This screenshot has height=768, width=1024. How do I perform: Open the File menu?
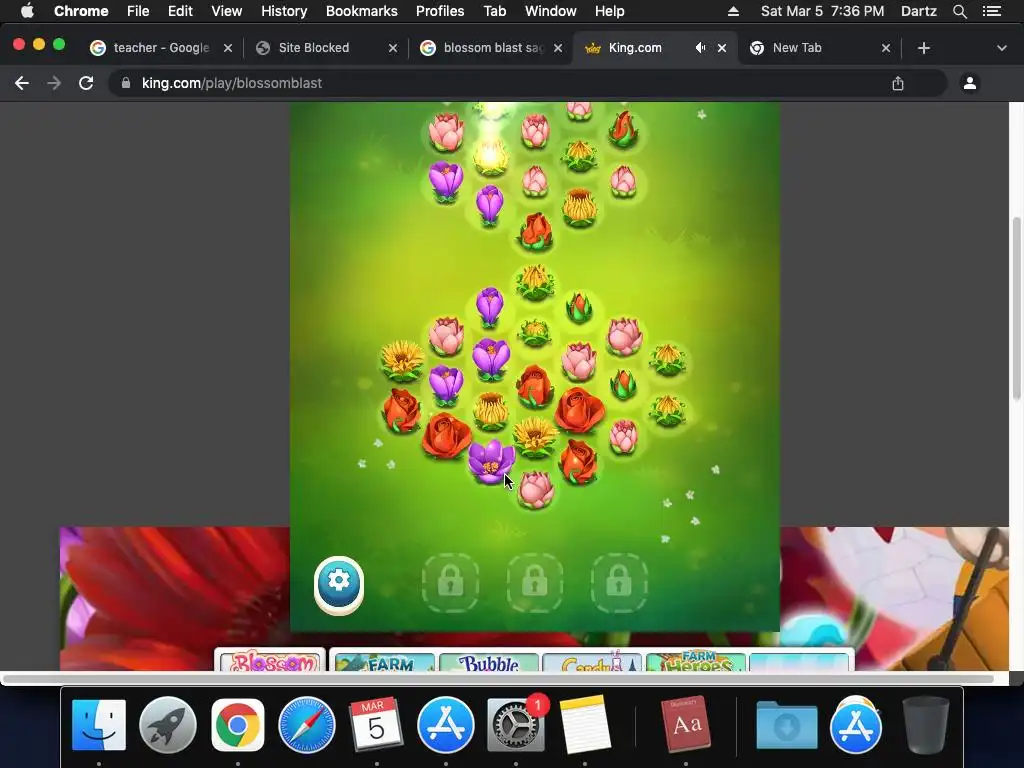click(138, 11)
